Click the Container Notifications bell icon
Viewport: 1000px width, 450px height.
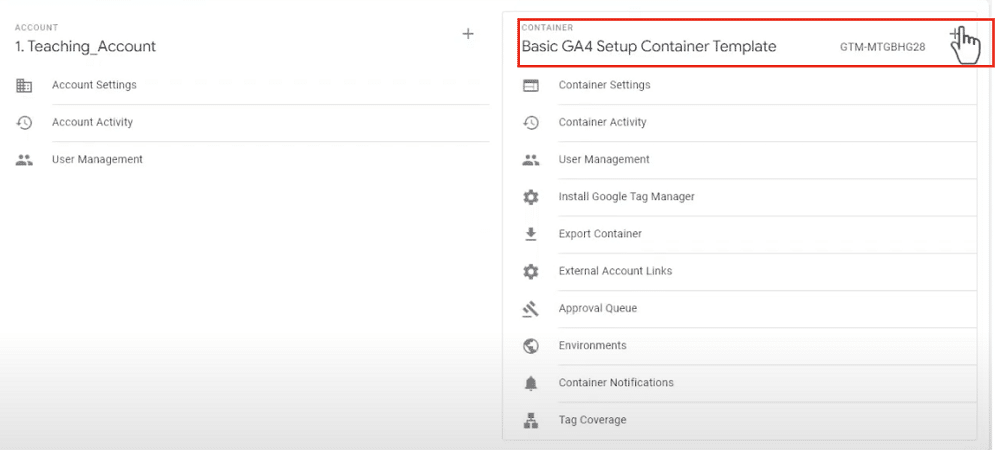click(x=531, y=383)
